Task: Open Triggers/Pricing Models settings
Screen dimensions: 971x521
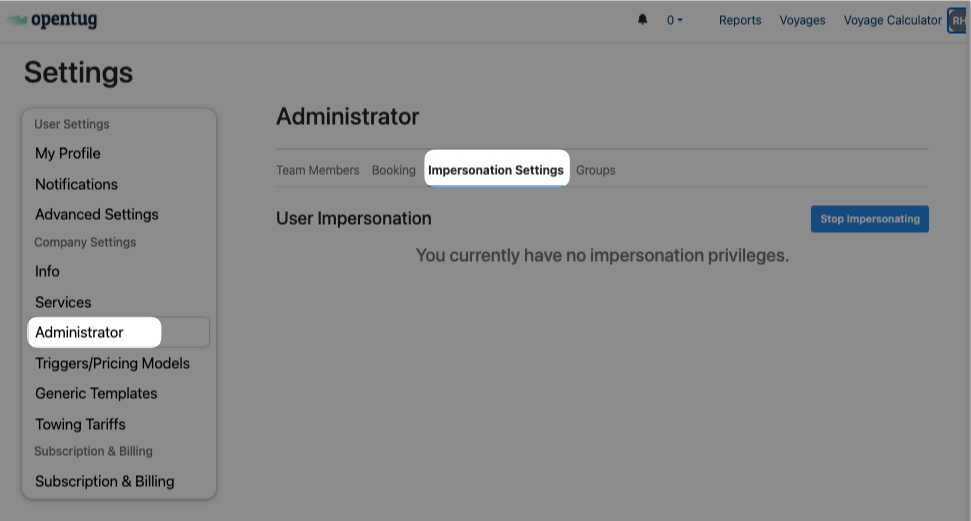Action: click(112, 363)
